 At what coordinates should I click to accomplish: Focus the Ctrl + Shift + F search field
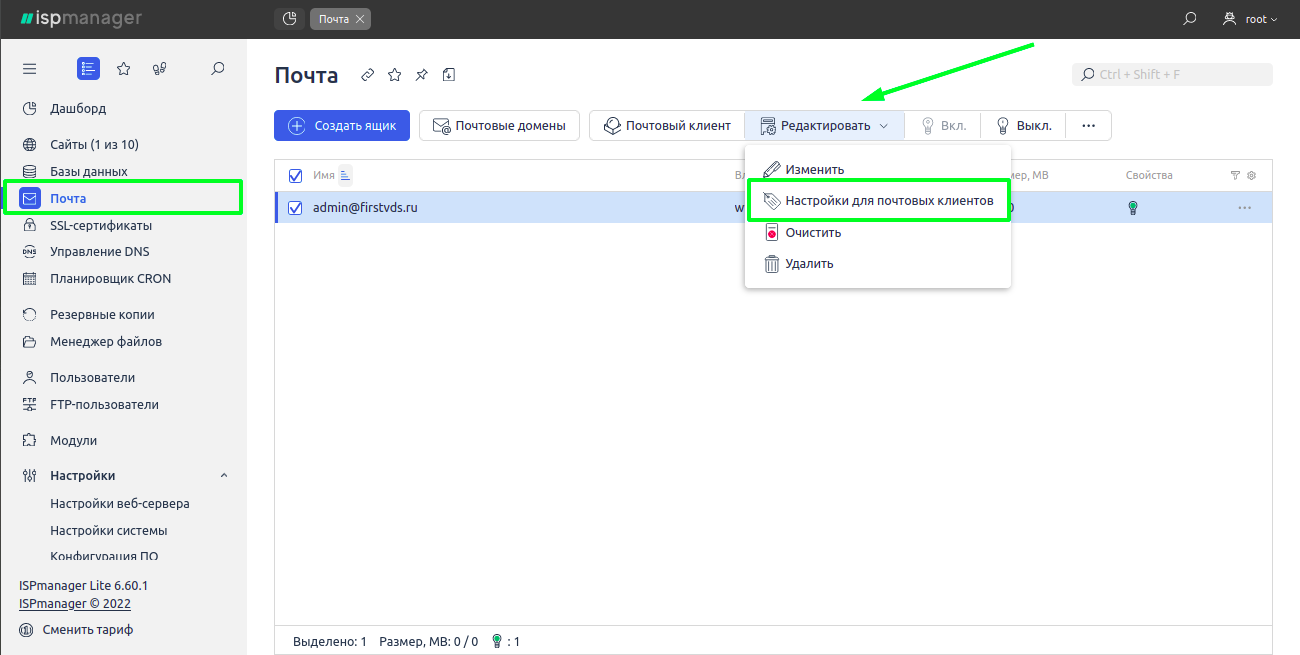pos(1172,74)
